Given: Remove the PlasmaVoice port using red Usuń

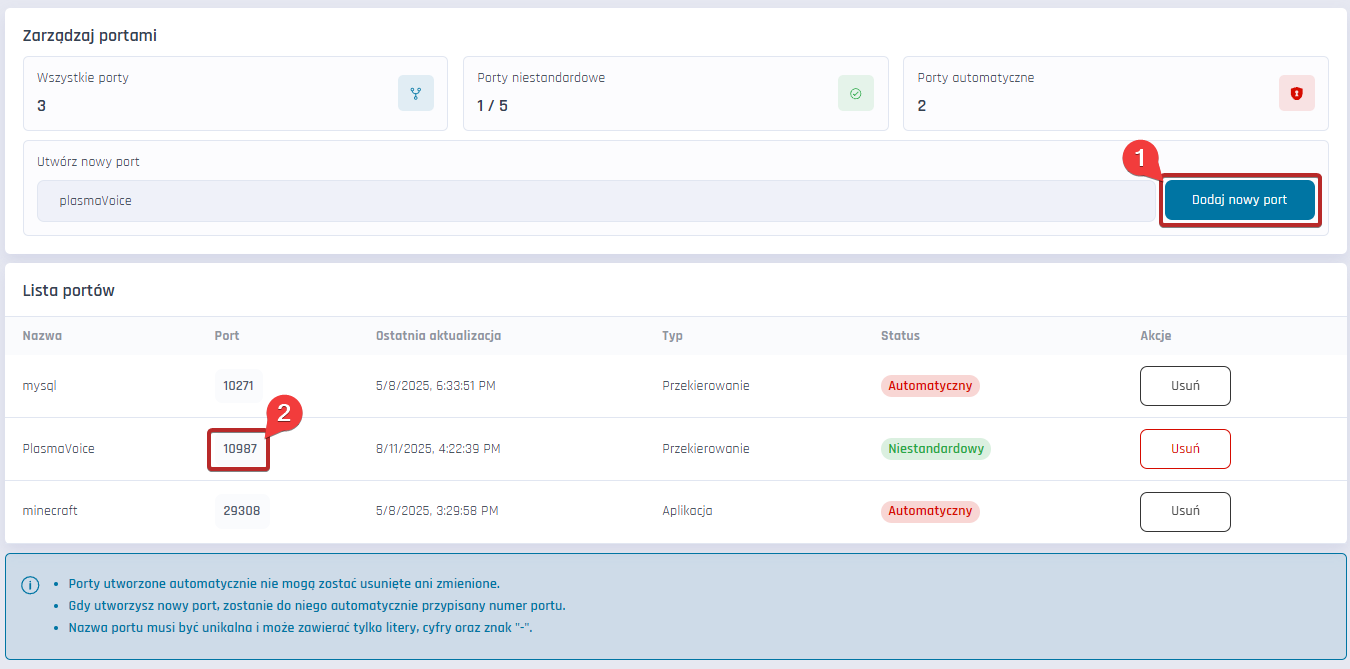Looking at the screenshot, I should click(x=1184, y=449).
